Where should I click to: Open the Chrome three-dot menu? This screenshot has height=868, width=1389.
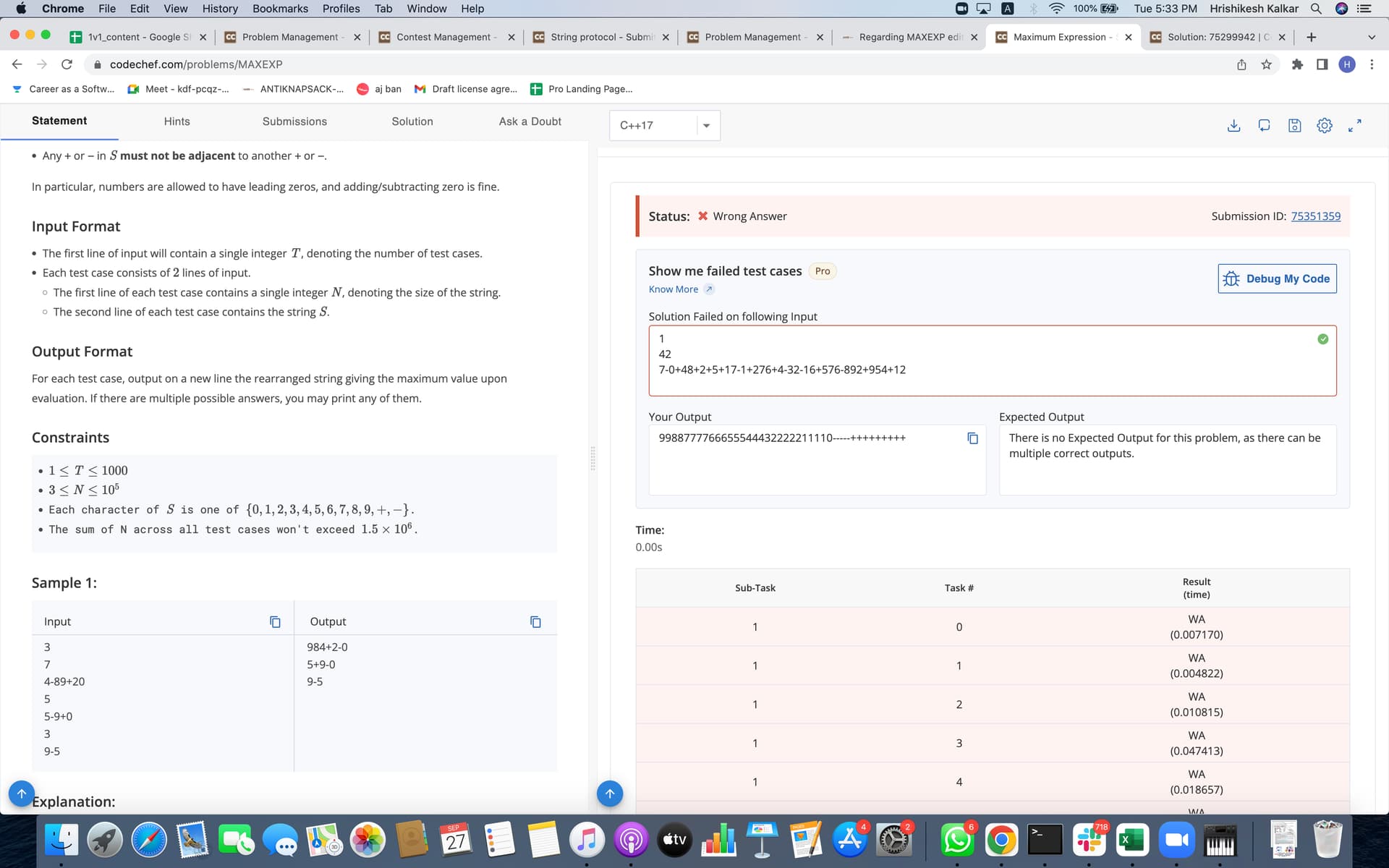point(1372,64)
